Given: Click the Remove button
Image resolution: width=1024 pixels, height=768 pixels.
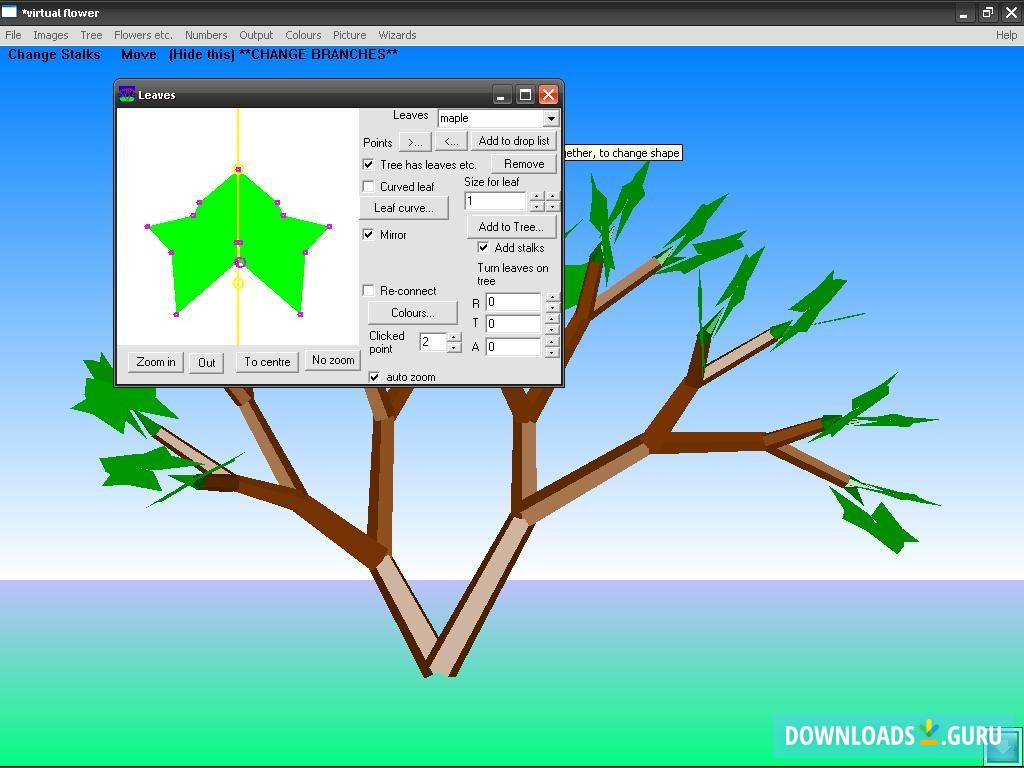Looking at the screenshot, I should (524, 164).
